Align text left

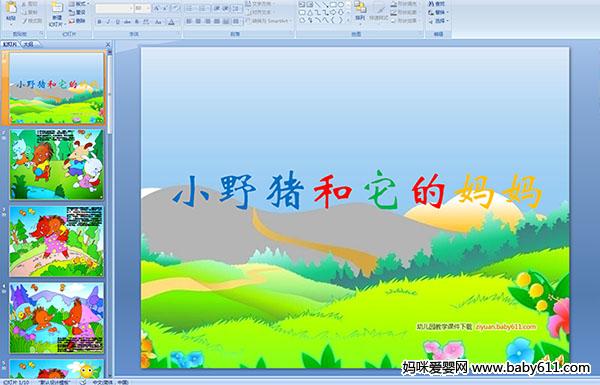click(189, 21)
